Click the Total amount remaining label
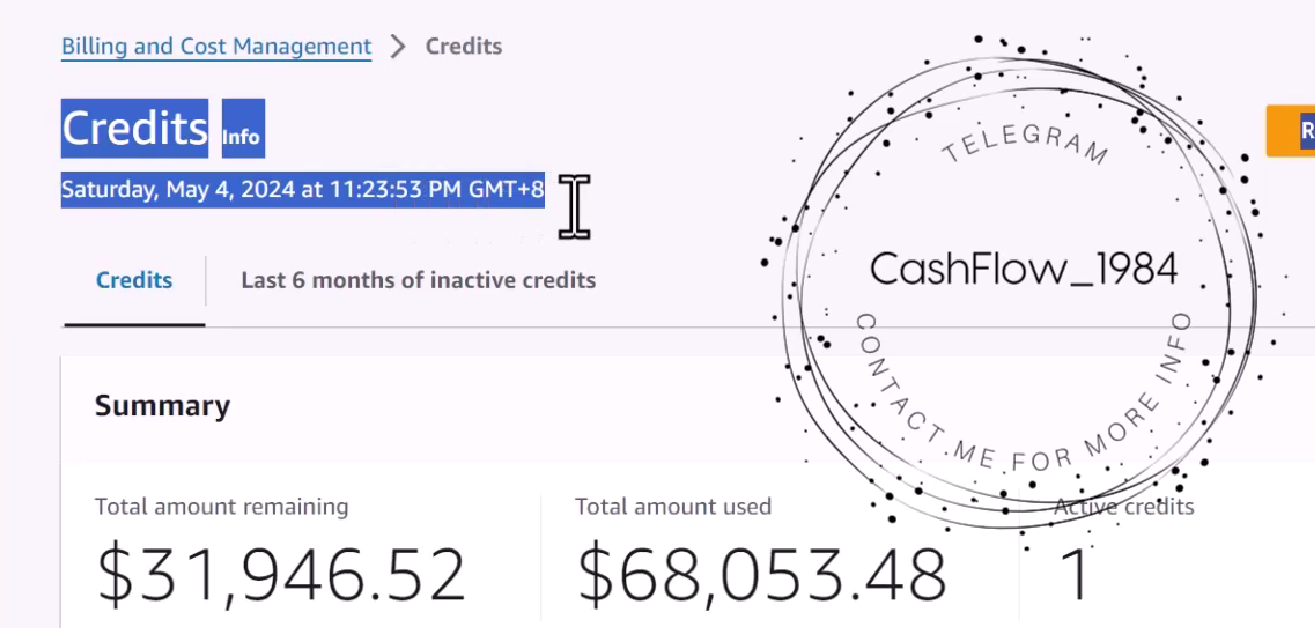The image size is (1315, 628). coord(221,507)
